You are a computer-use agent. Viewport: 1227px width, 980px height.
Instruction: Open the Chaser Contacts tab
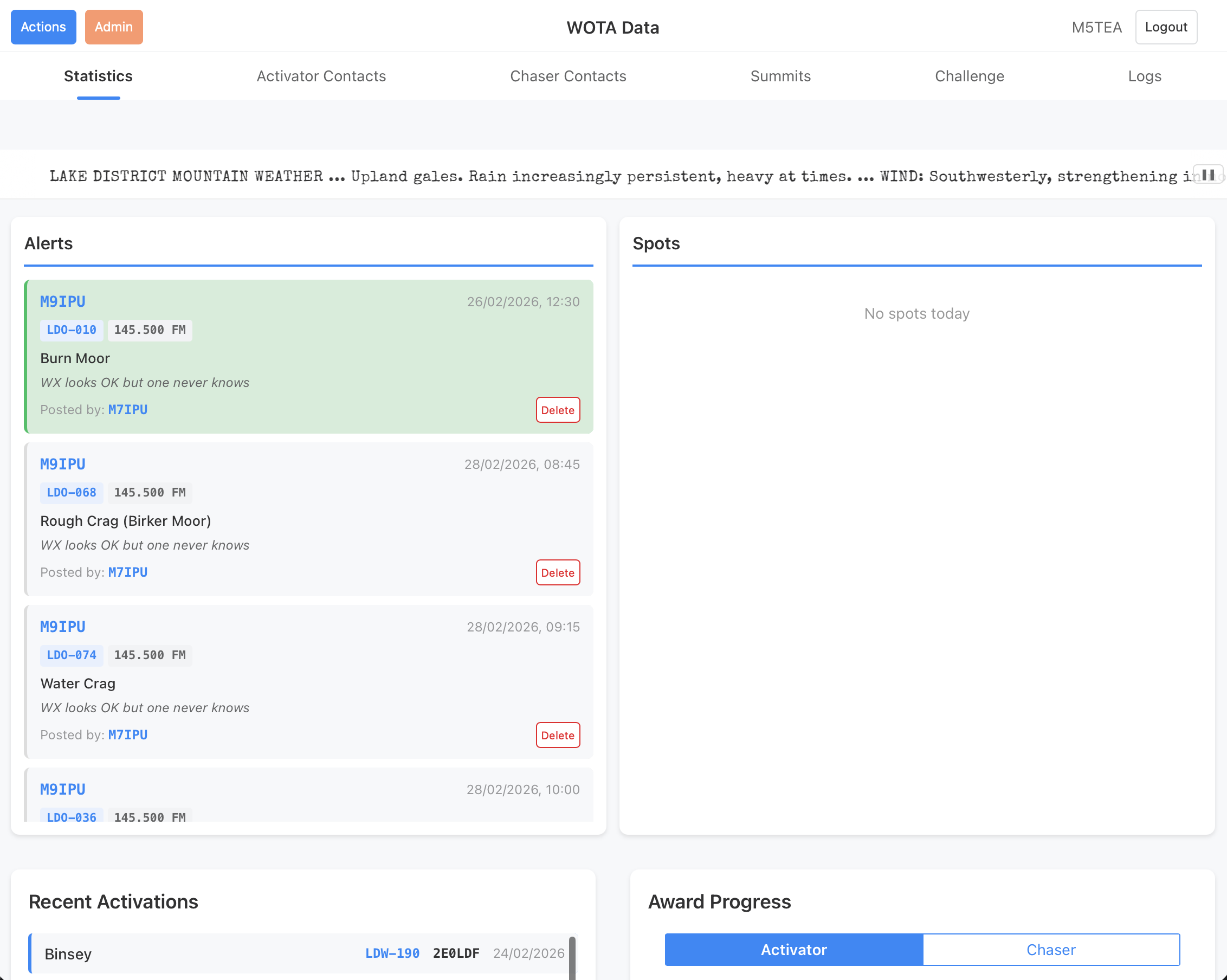[567, 76]
